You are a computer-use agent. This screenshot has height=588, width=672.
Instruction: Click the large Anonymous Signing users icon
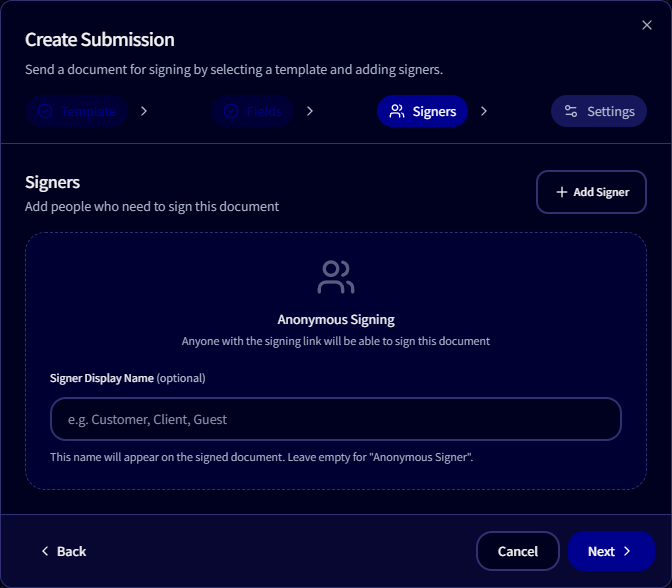(336, 277)
